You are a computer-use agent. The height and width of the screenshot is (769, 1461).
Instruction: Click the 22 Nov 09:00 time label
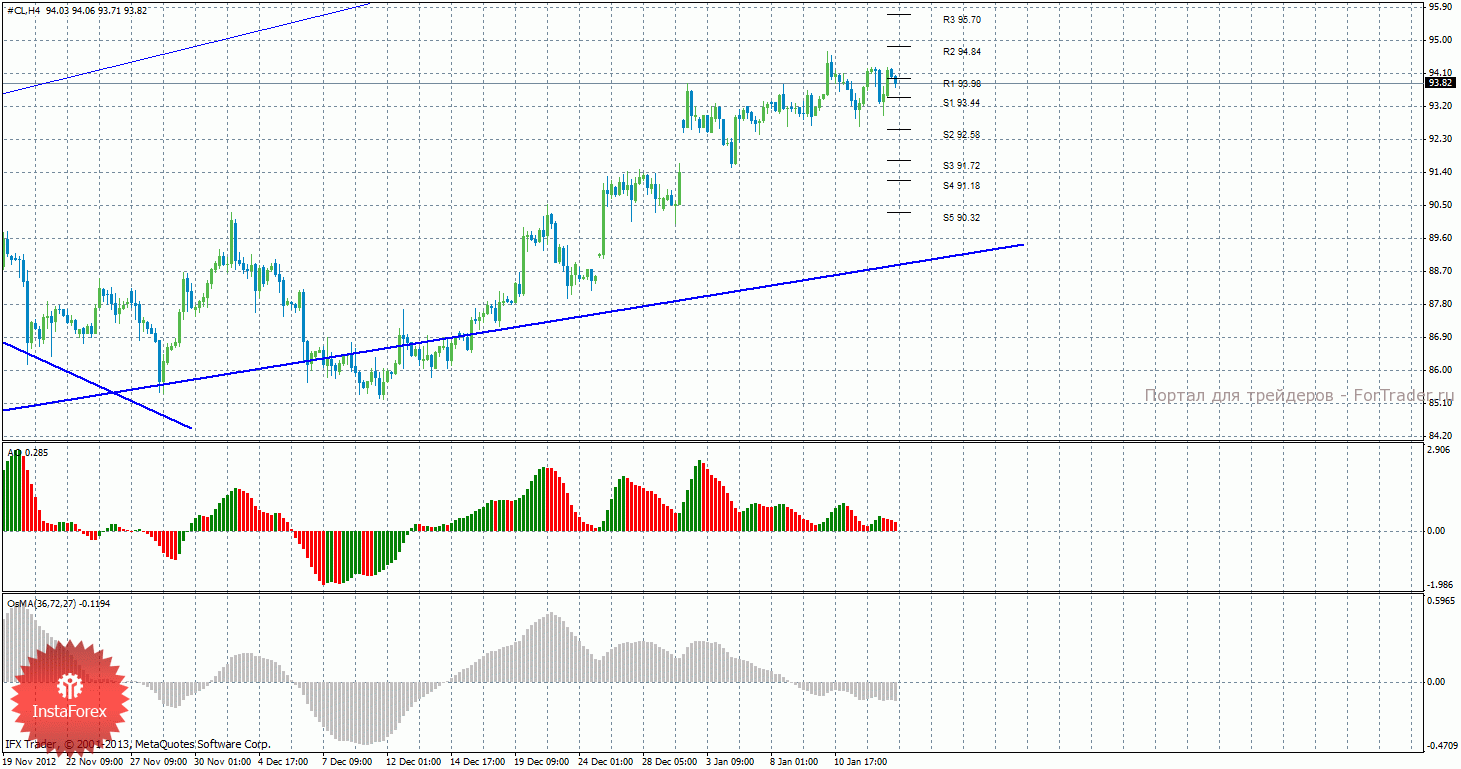click(93, 762)
